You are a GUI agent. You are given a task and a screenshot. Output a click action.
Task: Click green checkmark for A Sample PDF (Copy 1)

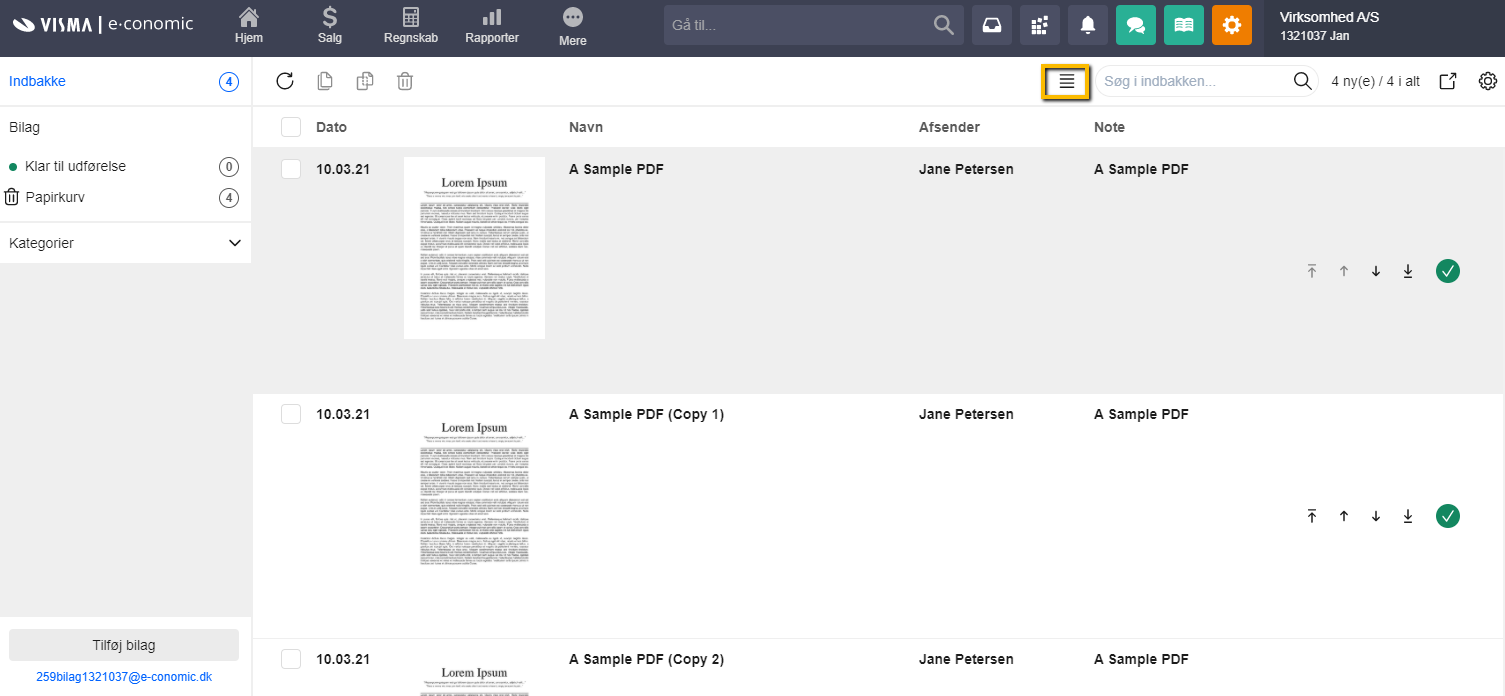[1448, 516]
